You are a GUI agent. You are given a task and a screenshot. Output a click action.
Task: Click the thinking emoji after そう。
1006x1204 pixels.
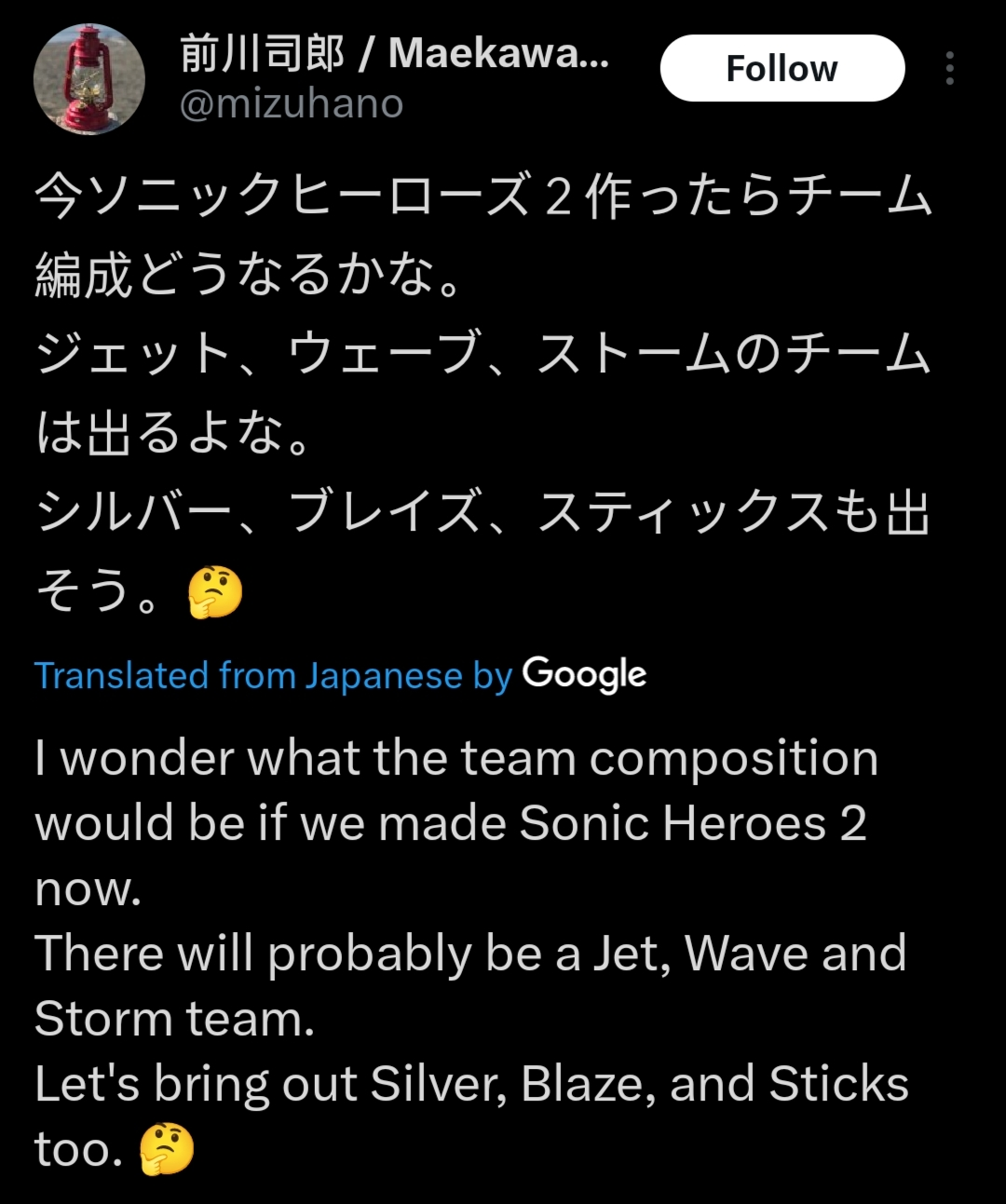click(x=215, y=592)
